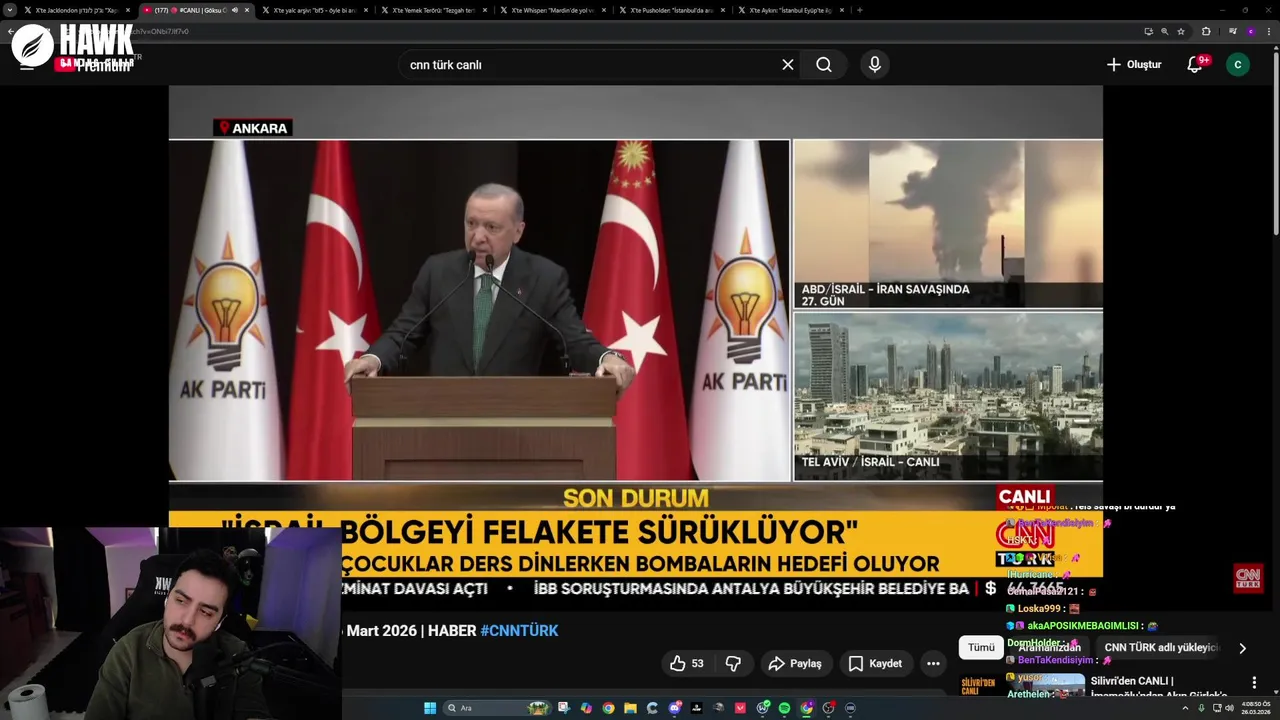Open Discord from the taskbar
The width and height of the screenshot is (1280, 720).
(675, 708)
